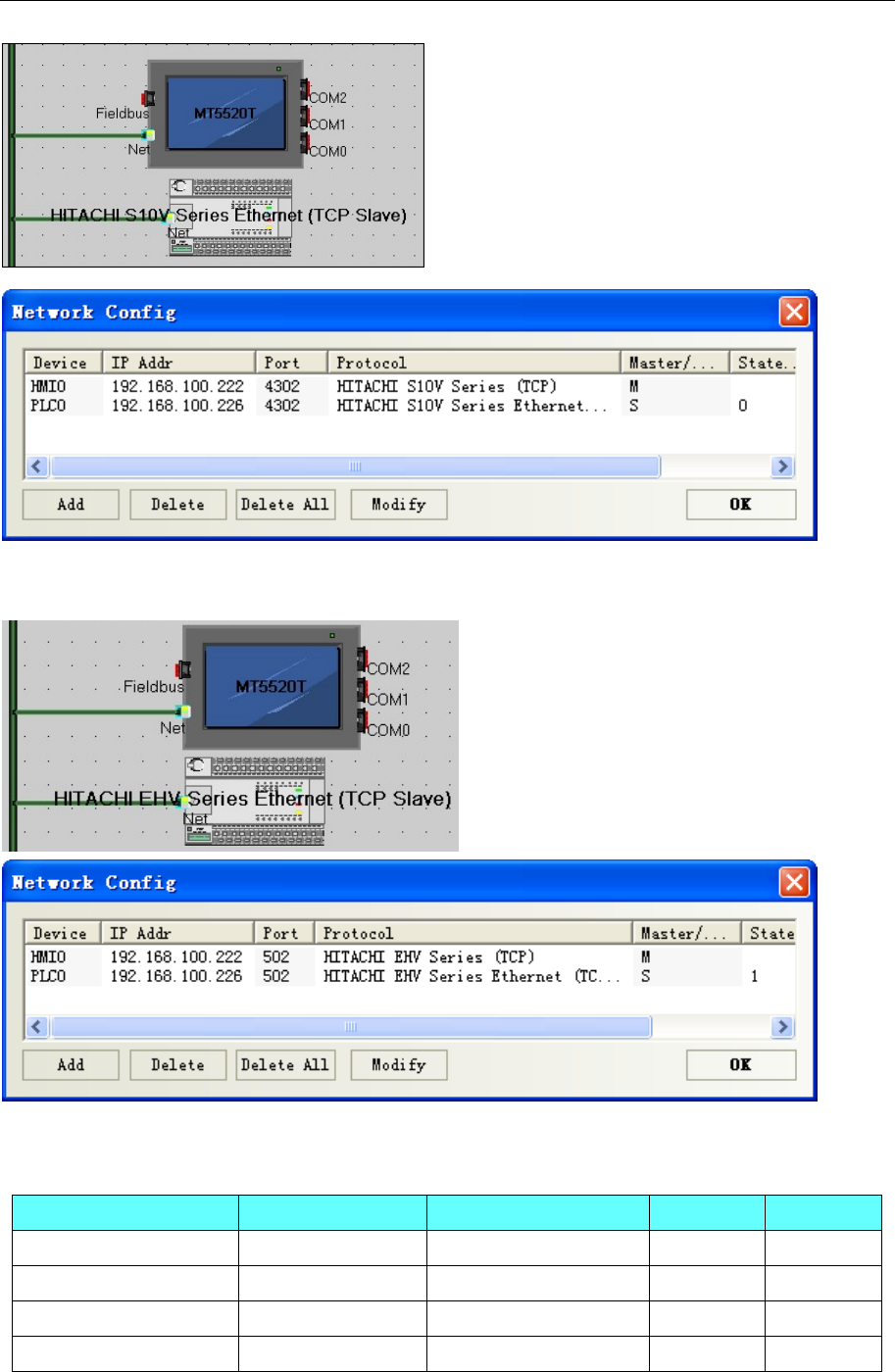Click Net port on EHV diagram HMI
The height and width of the screenshot is (1372, 895).
(183, 711)
